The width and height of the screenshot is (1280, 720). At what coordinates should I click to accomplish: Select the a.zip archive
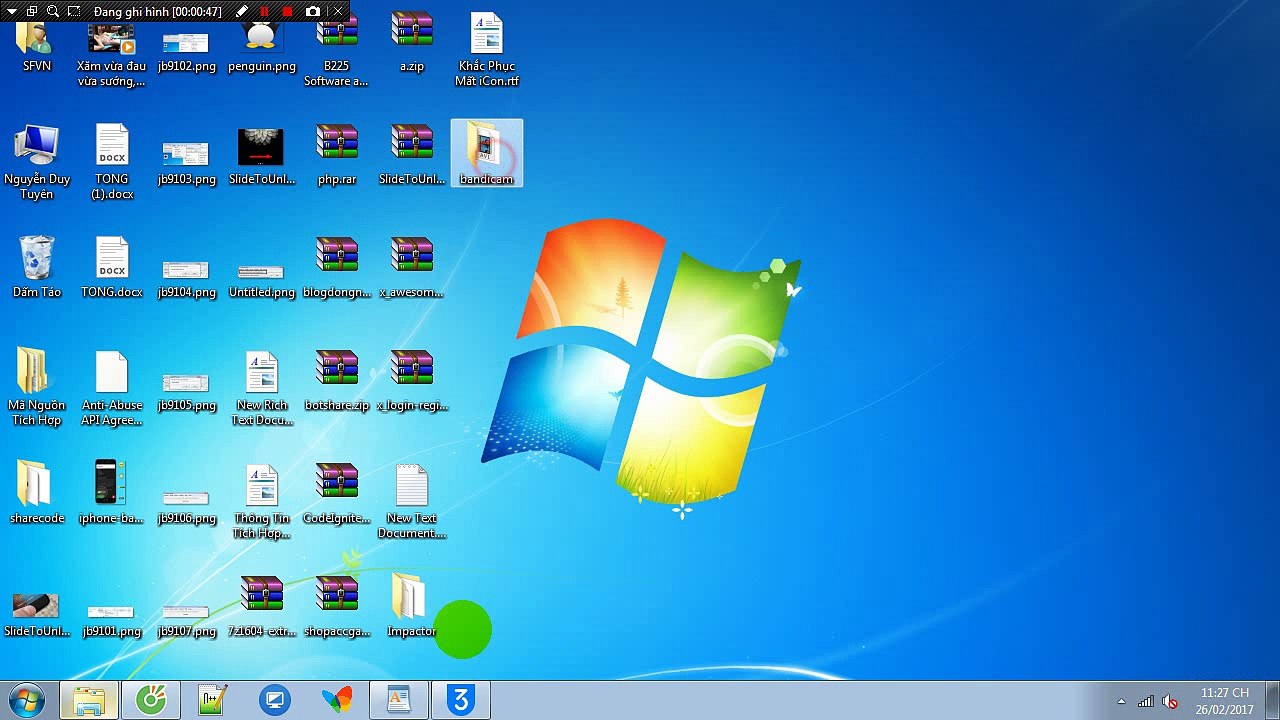[x=412, y=45]
